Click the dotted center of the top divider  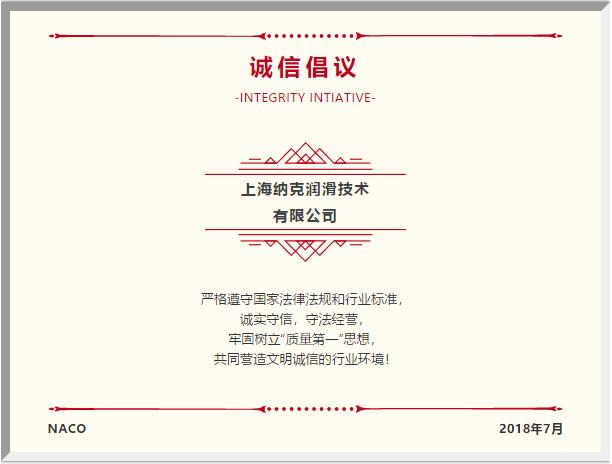(x=305, y=37)
